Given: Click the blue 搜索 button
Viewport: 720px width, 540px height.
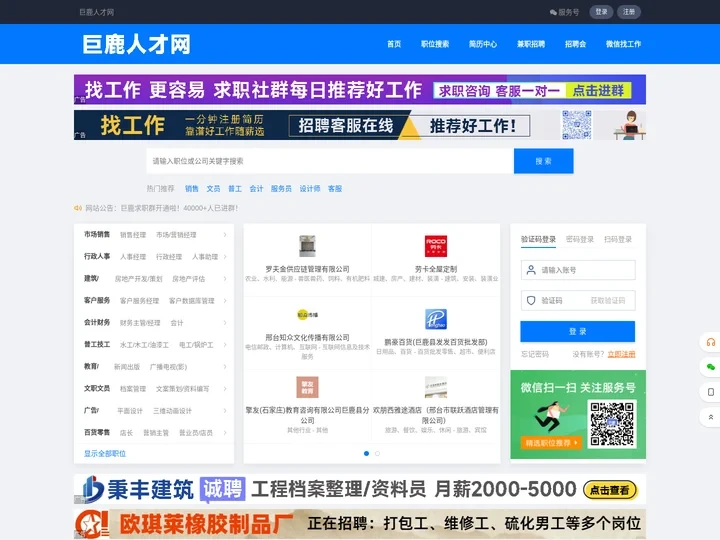Looking at the screenshot, I should pos(544,161).
